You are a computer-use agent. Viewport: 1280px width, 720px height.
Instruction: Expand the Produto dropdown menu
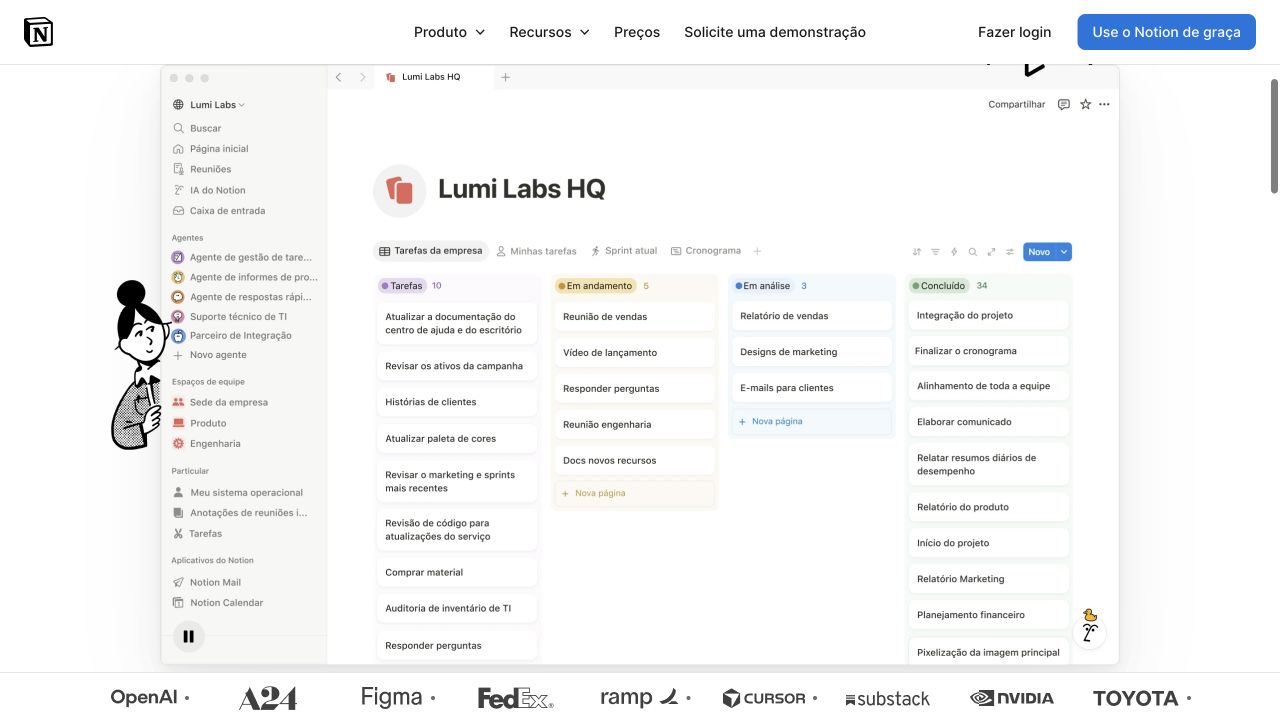(450, 32)
